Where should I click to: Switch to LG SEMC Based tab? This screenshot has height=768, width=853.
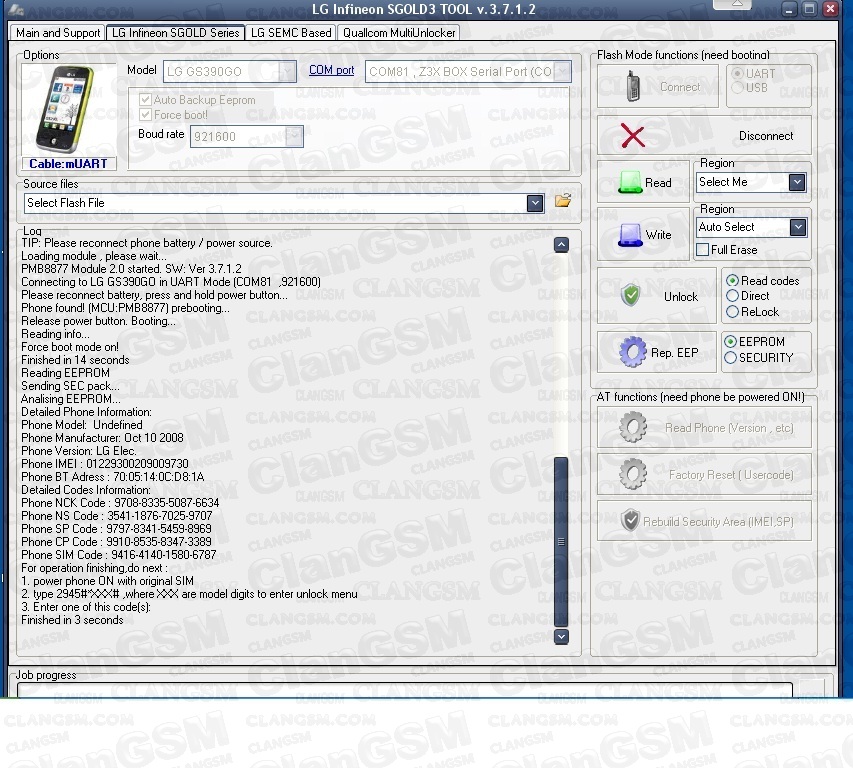point(291,33)
